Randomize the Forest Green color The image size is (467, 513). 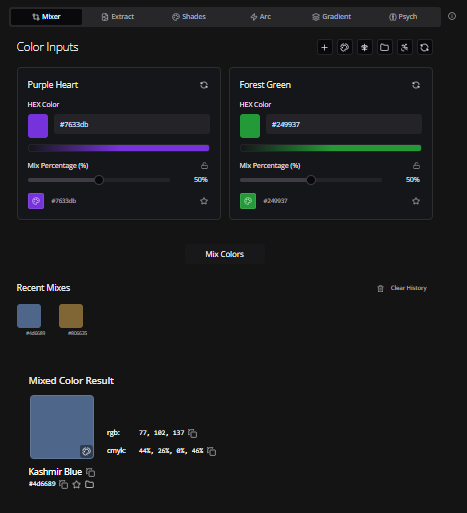point(416,85)
